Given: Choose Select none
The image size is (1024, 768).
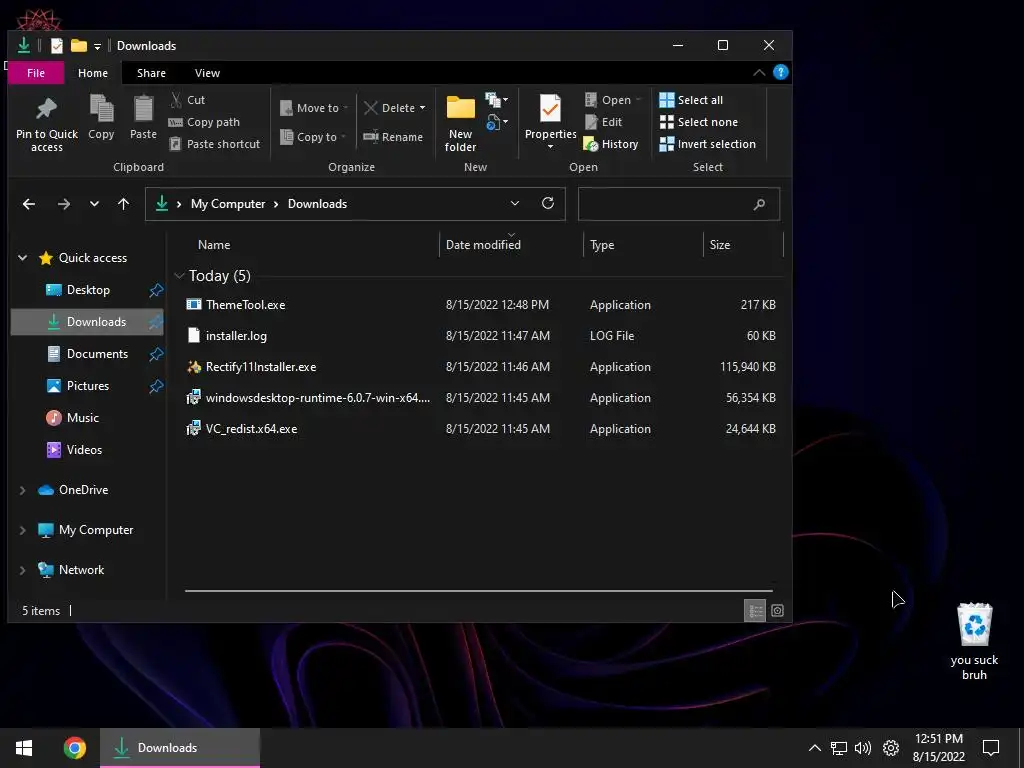Looking at the screenshot, I should [x=699, y=122].
